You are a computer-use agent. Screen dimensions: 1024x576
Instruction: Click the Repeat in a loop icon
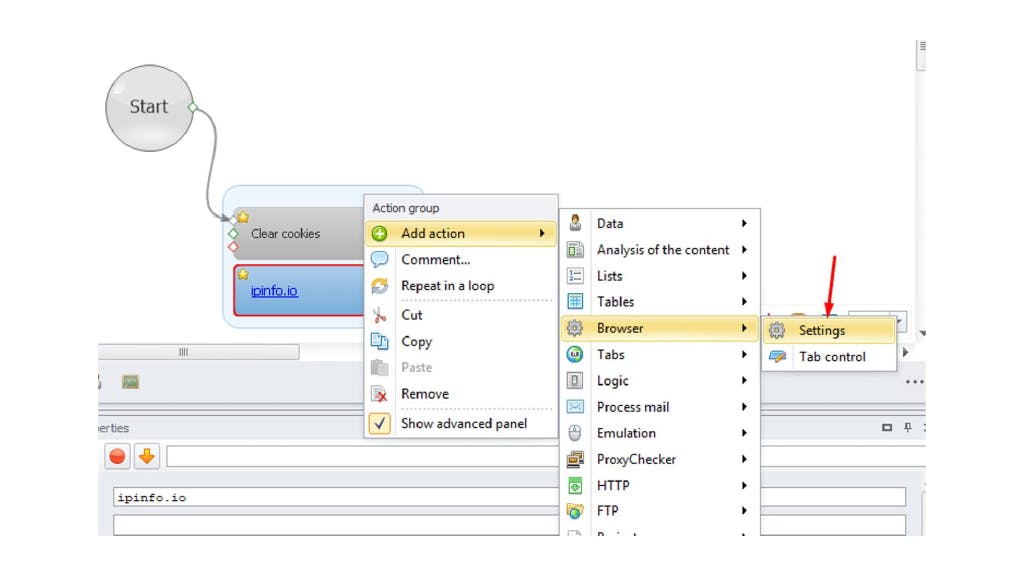tap(379, 286)
